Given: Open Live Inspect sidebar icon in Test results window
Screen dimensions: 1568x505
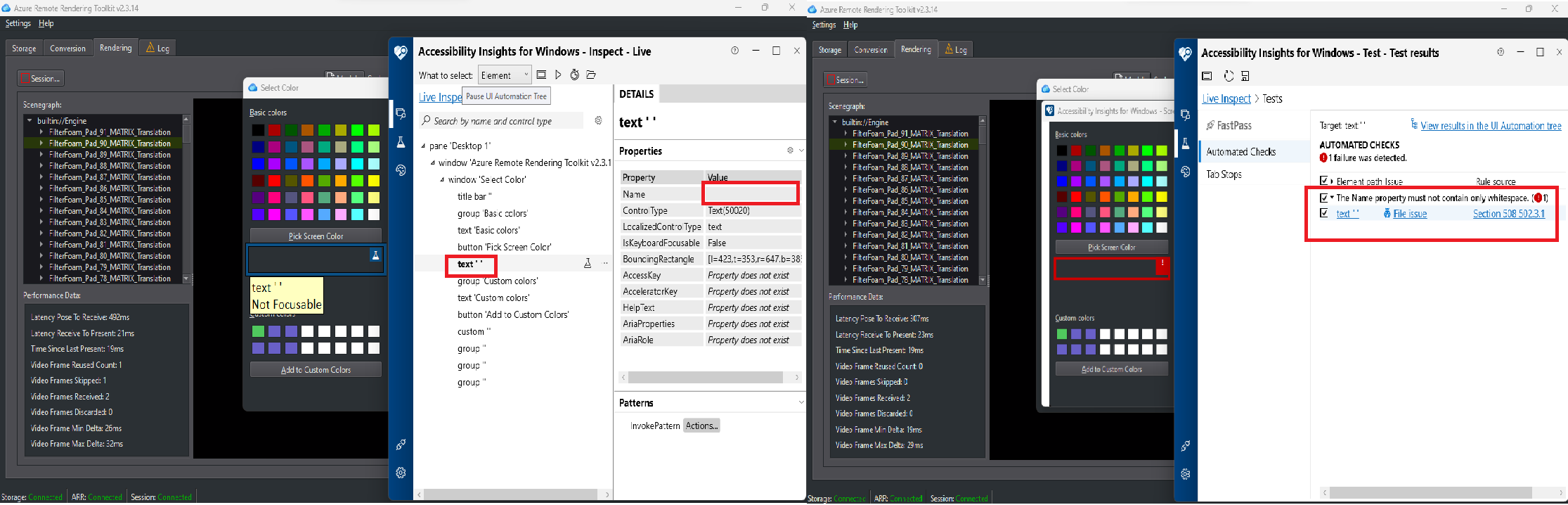Looking at the screenshot, I should [1186, 115].
